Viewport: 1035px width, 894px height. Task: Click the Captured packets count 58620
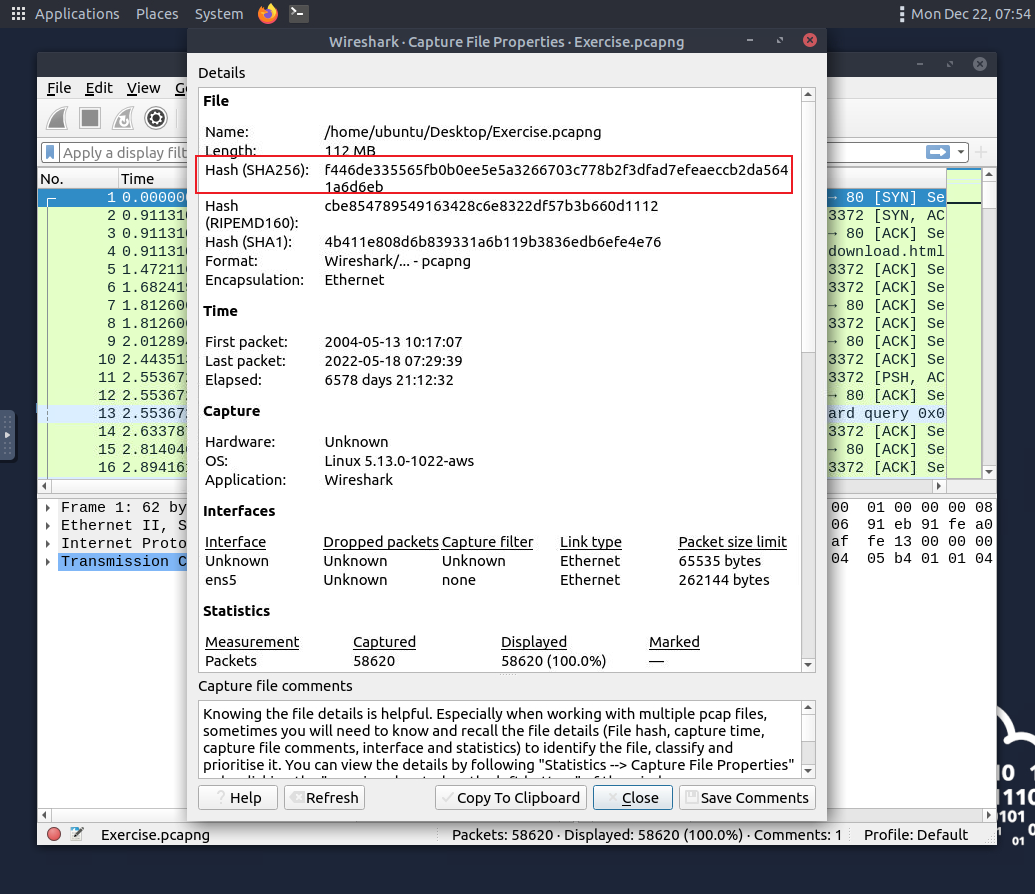tap(374, 661)
